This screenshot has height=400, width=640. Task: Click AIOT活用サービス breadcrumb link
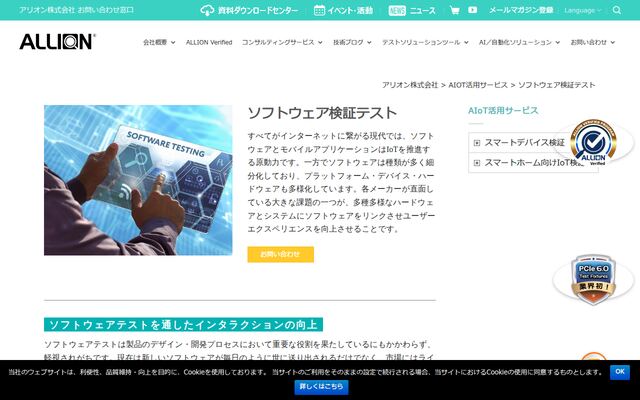pyautogui.click(x=478, y=85)
